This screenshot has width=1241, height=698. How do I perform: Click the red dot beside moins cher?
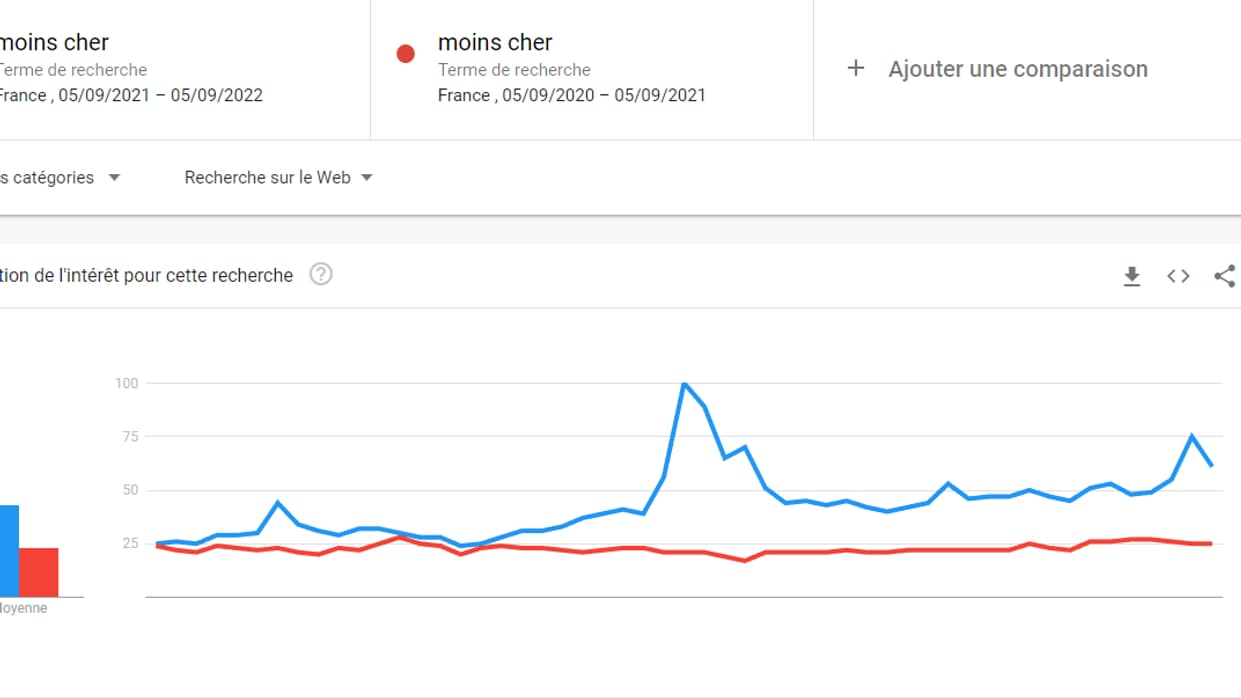405,53
